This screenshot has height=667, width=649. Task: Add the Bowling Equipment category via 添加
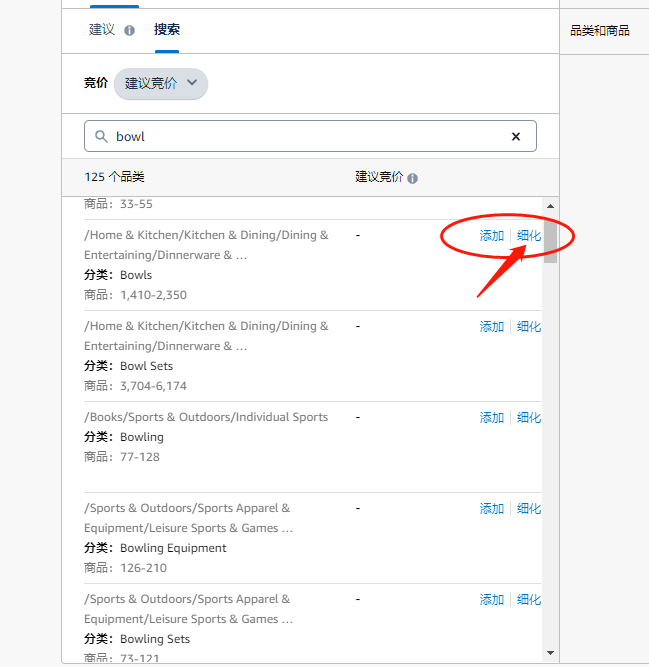coord(492,509)
